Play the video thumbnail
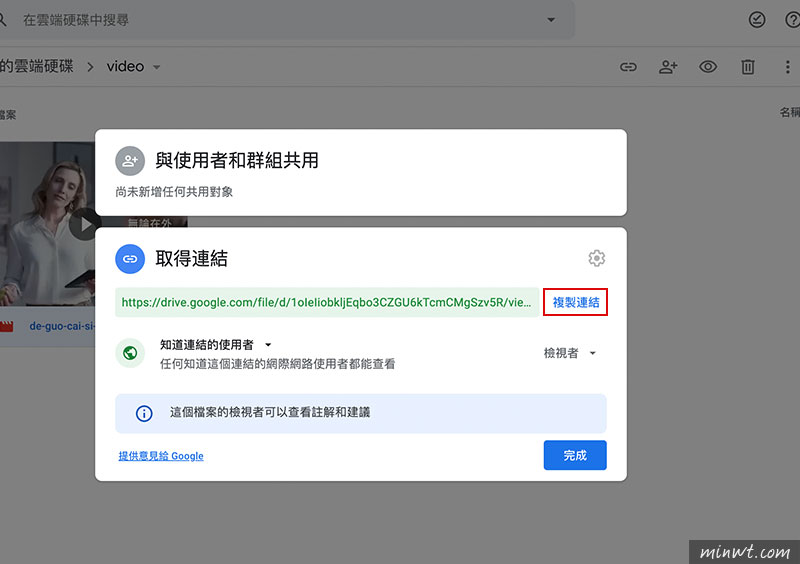This screenshot has width=800, height=564. pyautogui.click(x=84, y=224)
